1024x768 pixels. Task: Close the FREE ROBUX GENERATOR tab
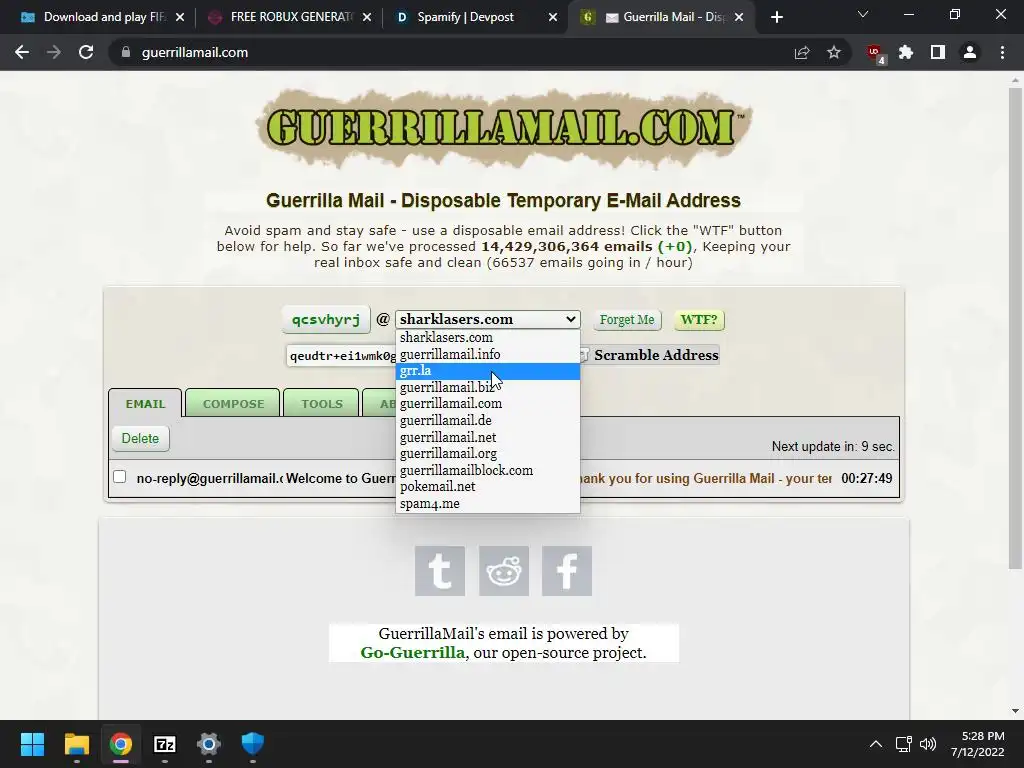pos(366,17)
